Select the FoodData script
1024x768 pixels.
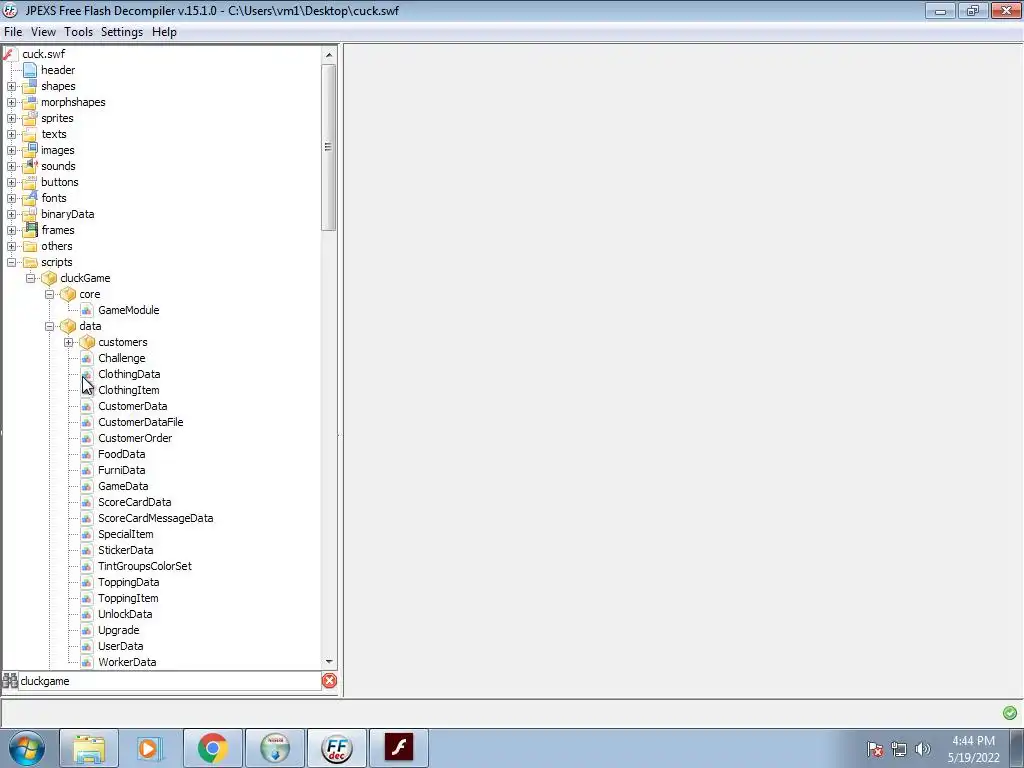tap(121, 454)
